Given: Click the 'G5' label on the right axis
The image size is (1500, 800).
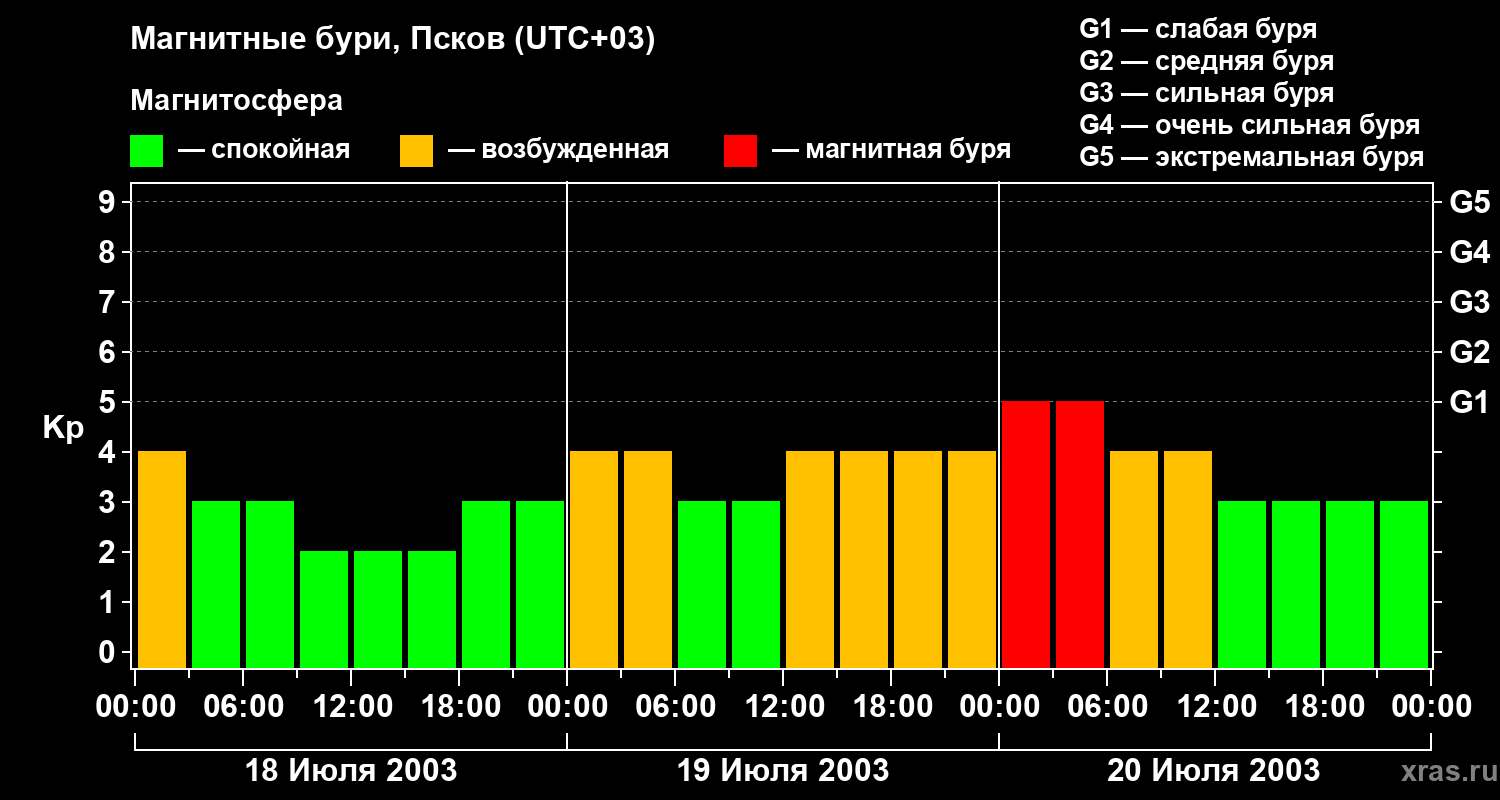Looking at the screenshot, I should coord(1470,202).
